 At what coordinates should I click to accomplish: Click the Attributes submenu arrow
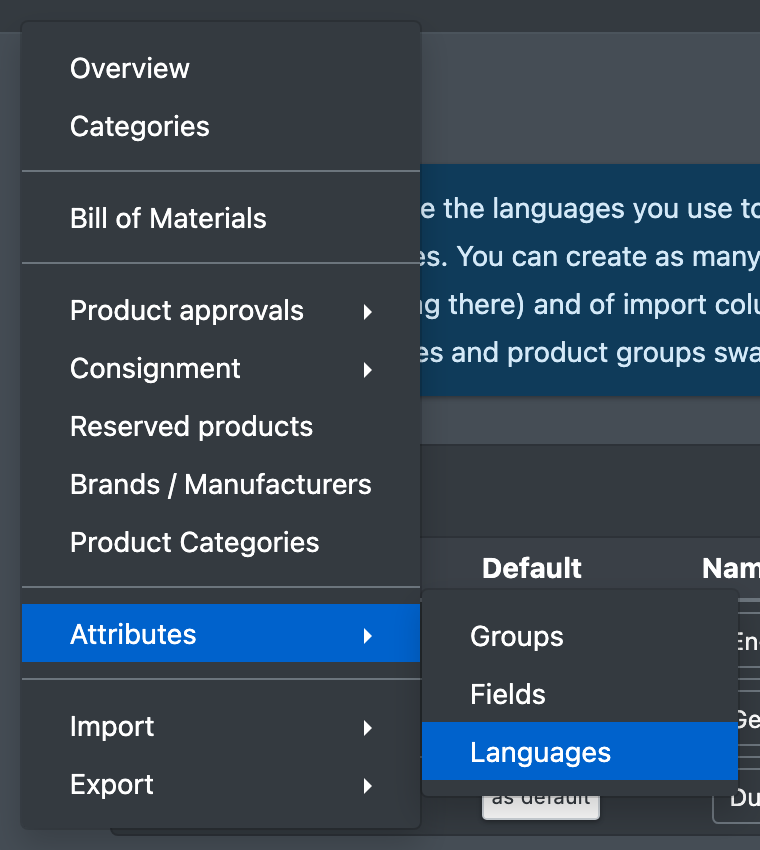(x=368, y=636)
